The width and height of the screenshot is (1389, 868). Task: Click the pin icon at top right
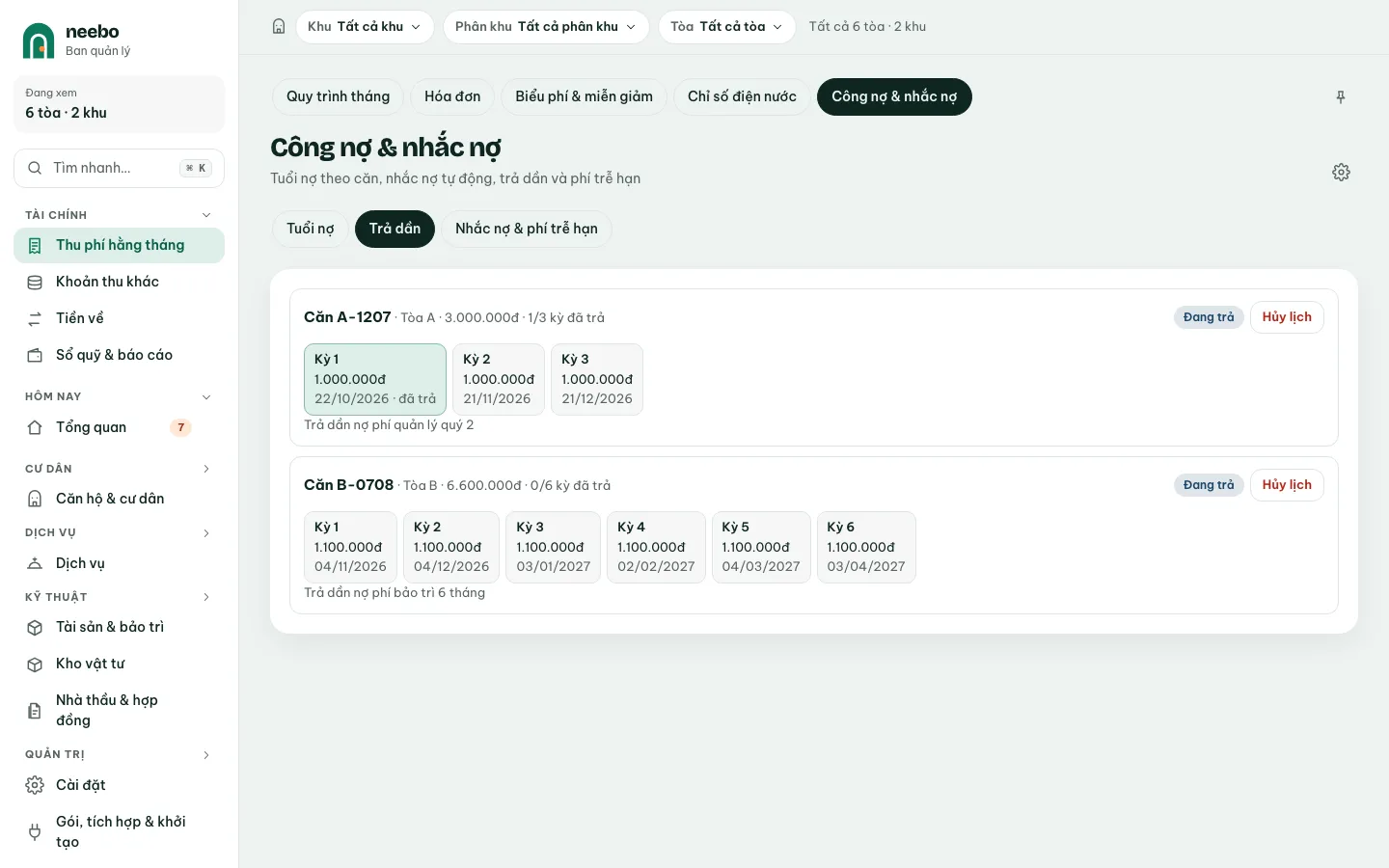(x=1341, y=97)
